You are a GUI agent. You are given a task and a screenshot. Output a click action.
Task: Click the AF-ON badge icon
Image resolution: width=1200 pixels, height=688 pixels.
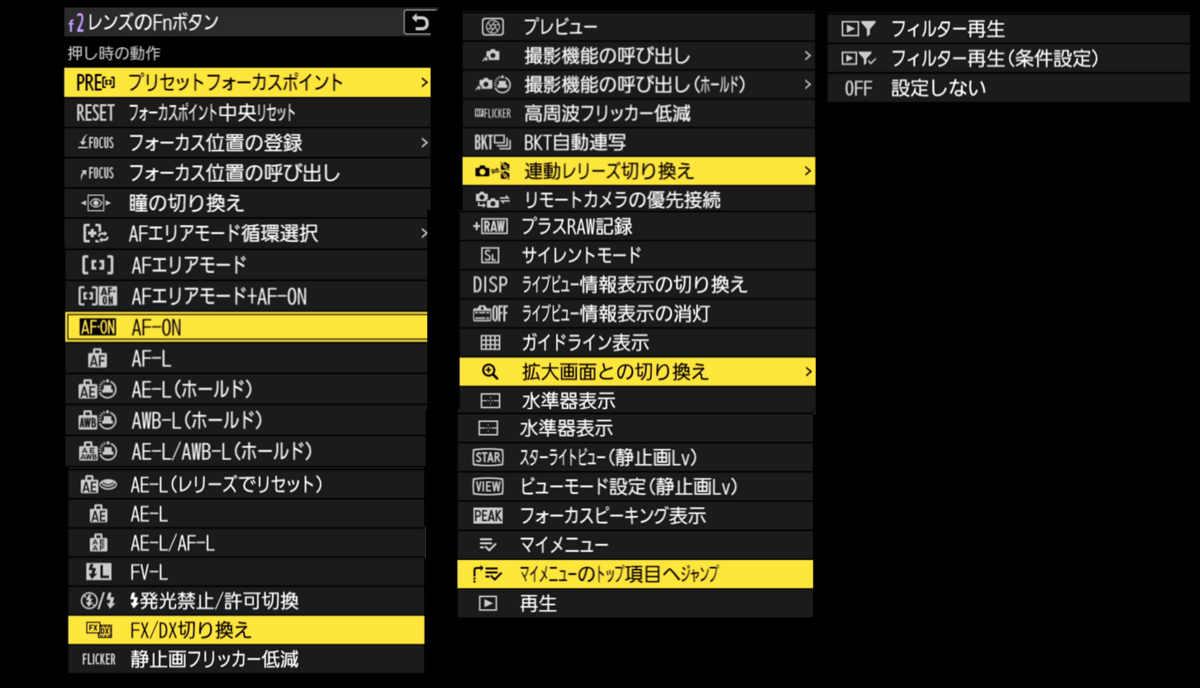point(97,327)
